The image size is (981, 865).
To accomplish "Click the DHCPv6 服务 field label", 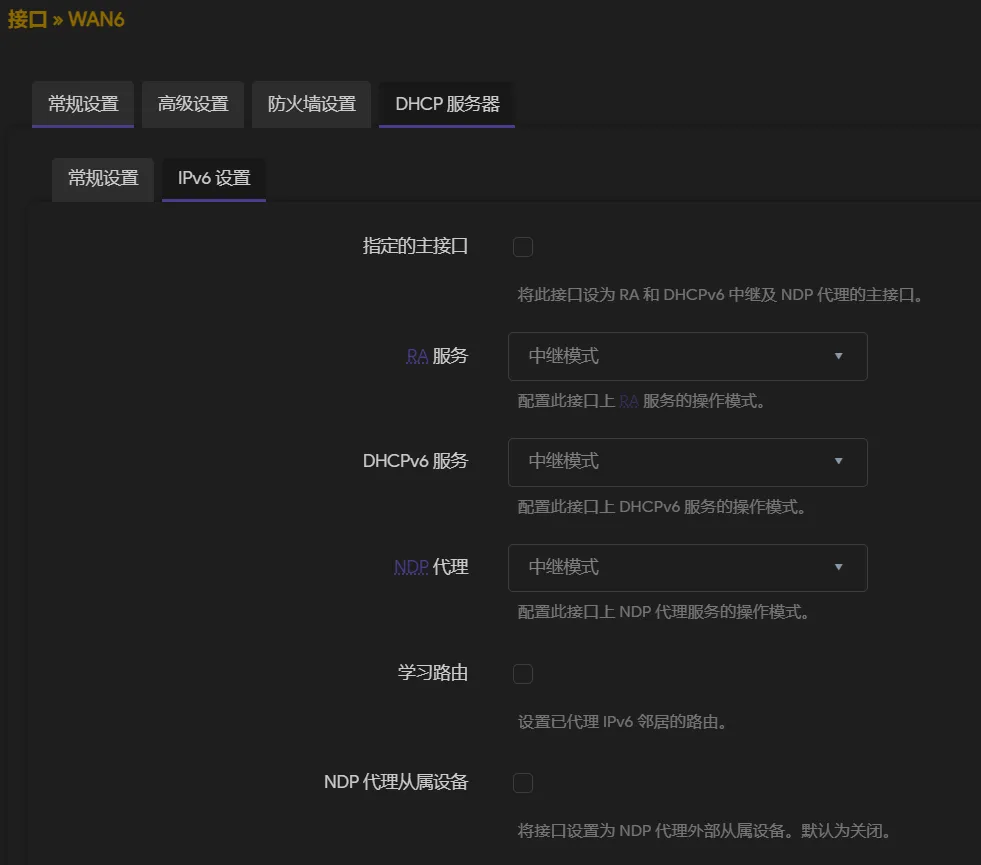I will click(x=415, y=462).
